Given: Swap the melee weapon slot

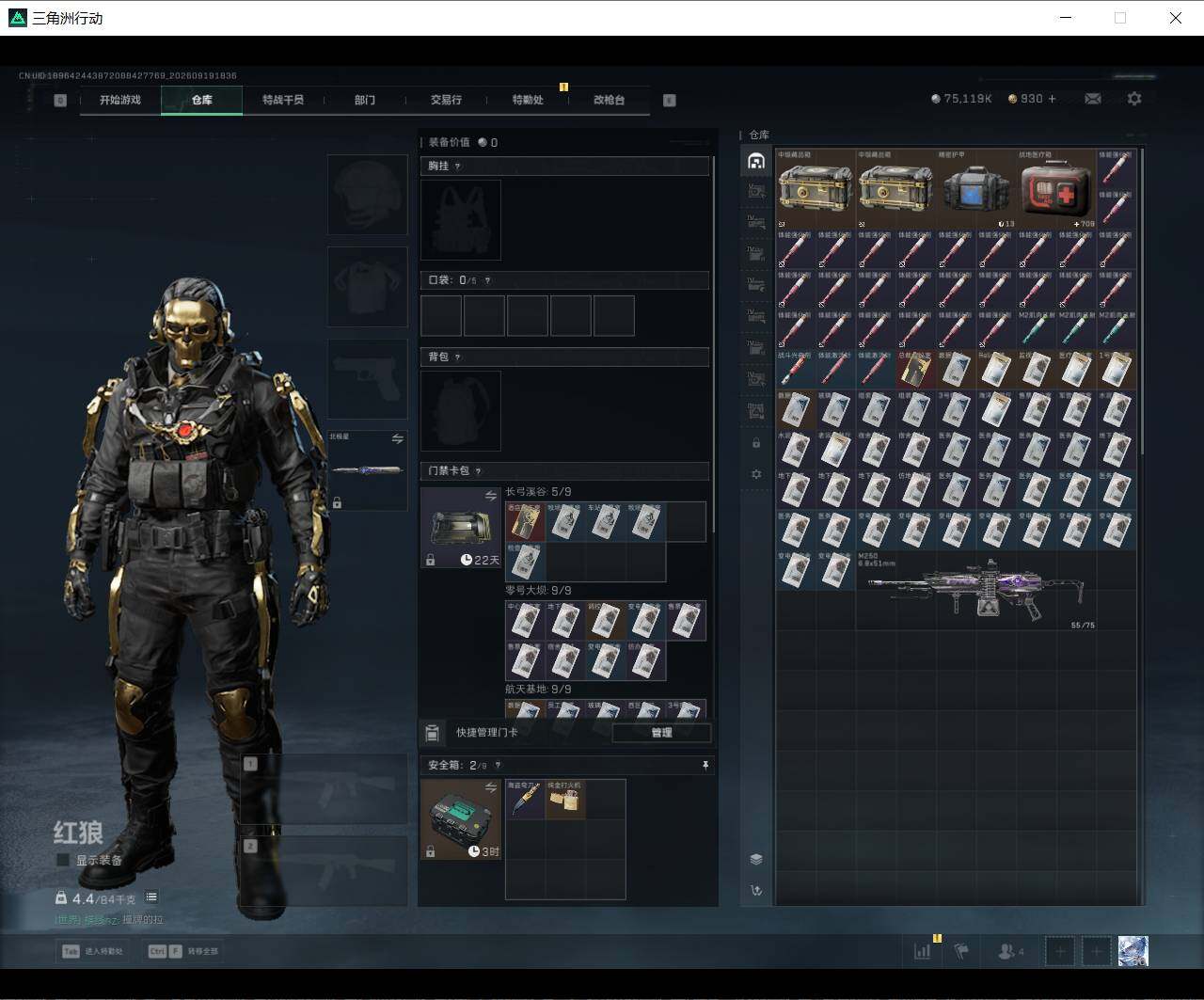Looking at the screenshot, I should (x=397, y=438).
